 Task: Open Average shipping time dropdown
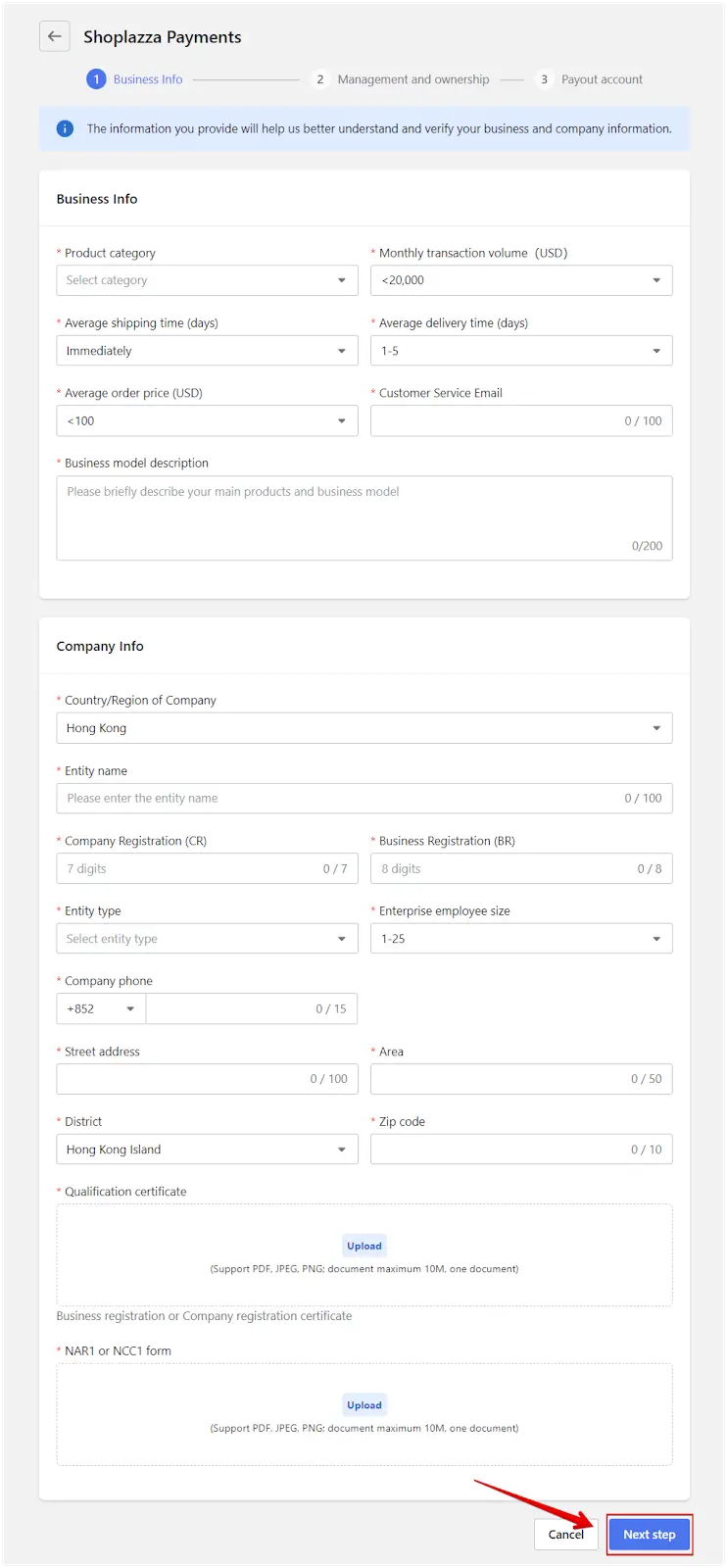207,351
